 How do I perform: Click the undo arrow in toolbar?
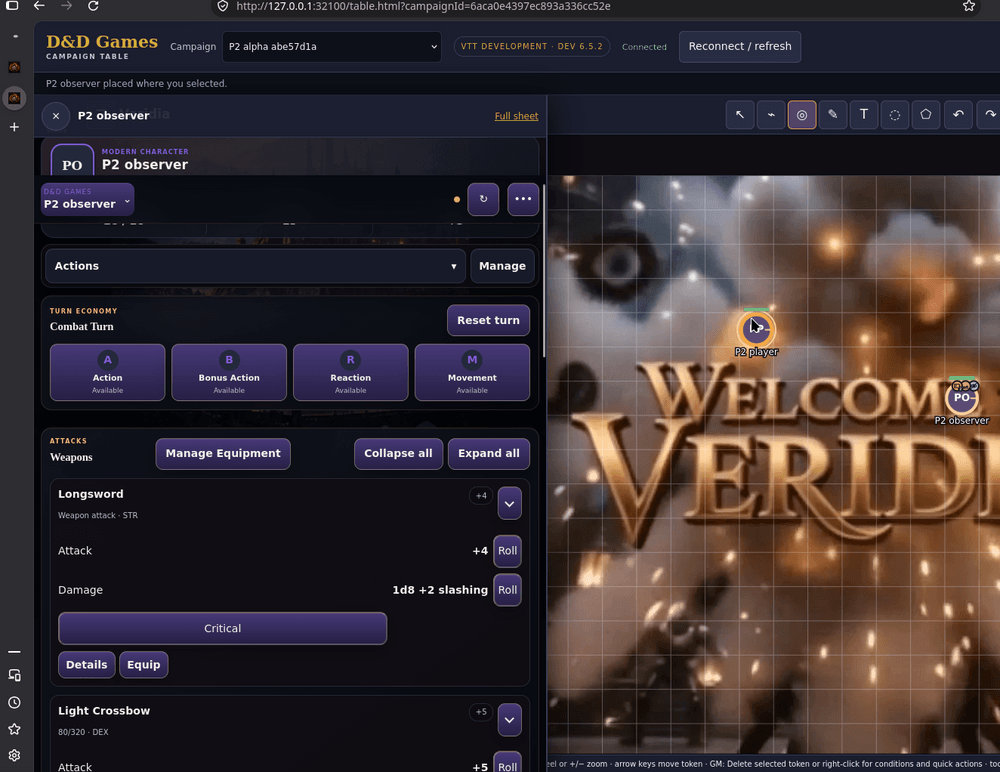[x=958, y=115]
